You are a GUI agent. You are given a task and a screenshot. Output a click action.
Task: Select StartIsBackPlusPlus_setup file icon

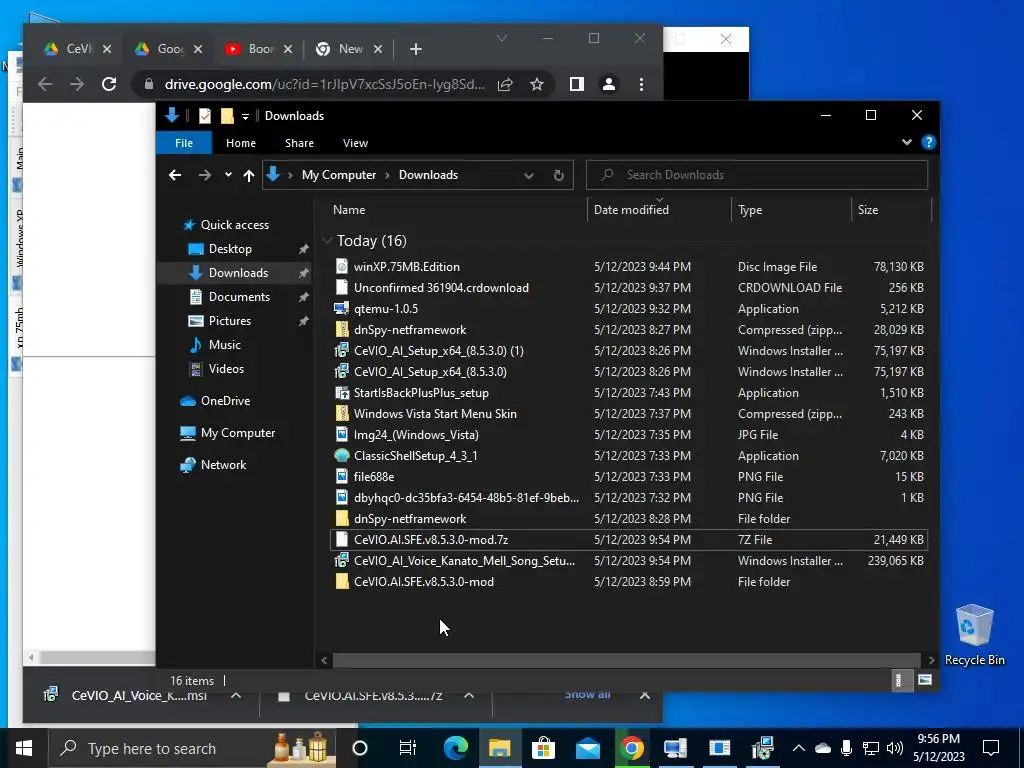342,392
